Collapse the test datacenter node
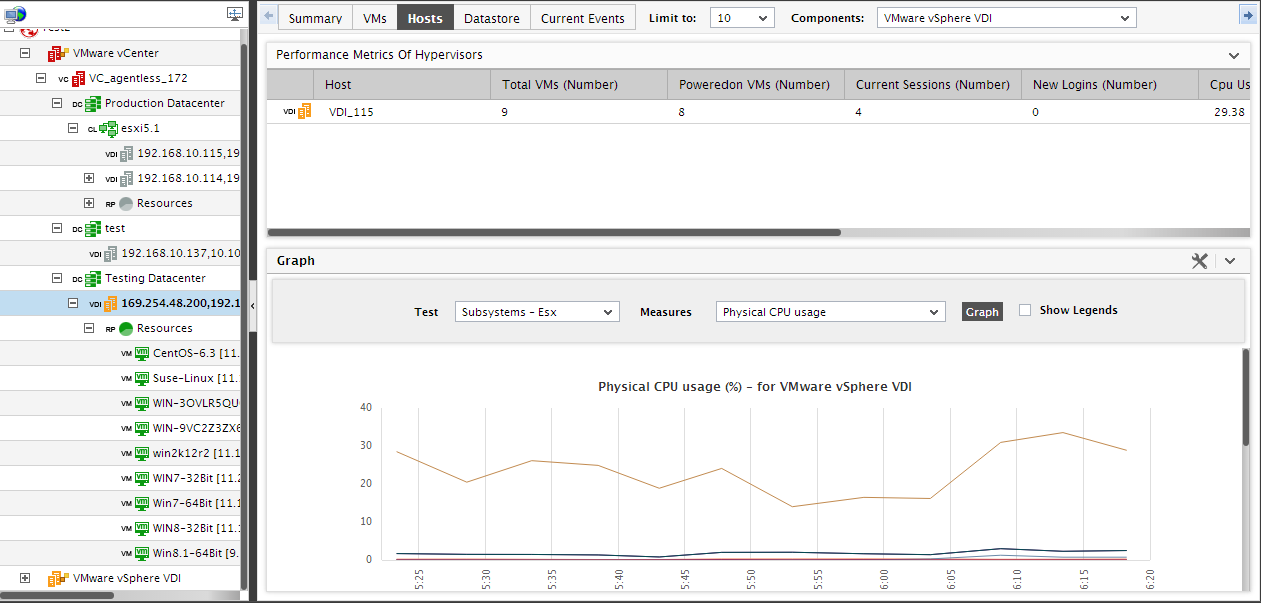 pyautogui.click(x=57, y=228)
